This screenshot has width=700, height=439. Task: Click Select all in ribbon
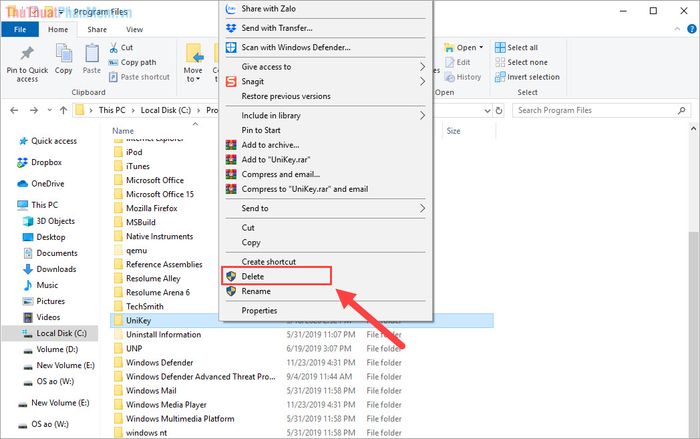517,47
